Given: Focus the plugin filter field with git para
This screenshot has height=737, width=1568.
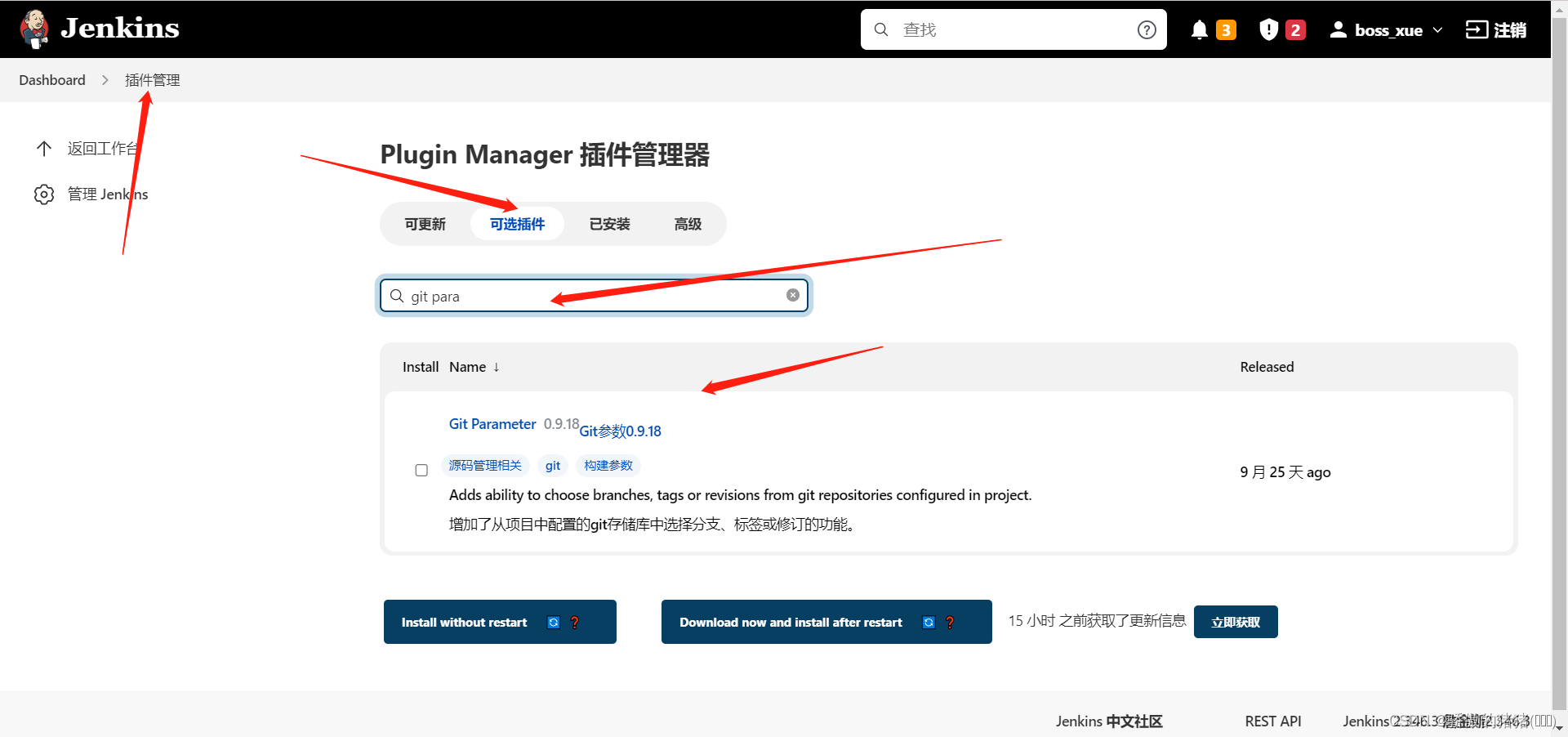Looking at the screenshot, I should tap(595, 296).
